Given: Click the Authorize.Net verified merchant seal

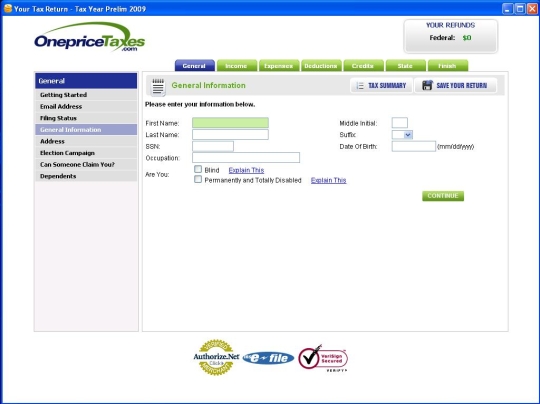Looking at the screenshot, I should (216, 357).
